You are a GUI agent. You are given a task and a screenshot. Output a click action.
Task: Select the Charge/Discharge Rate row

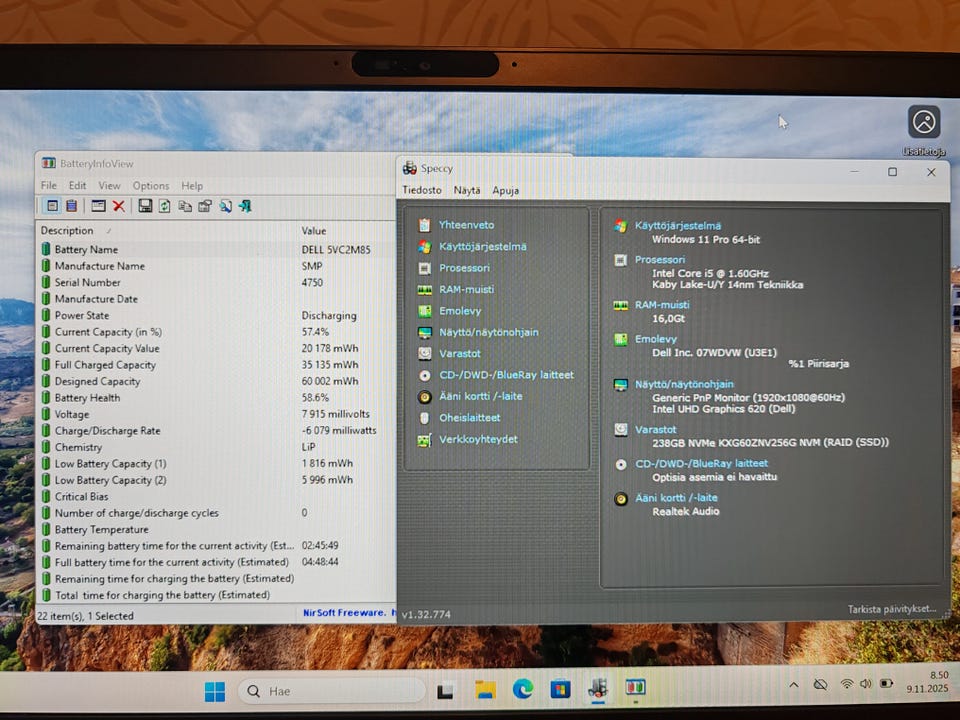pos(217,431)
